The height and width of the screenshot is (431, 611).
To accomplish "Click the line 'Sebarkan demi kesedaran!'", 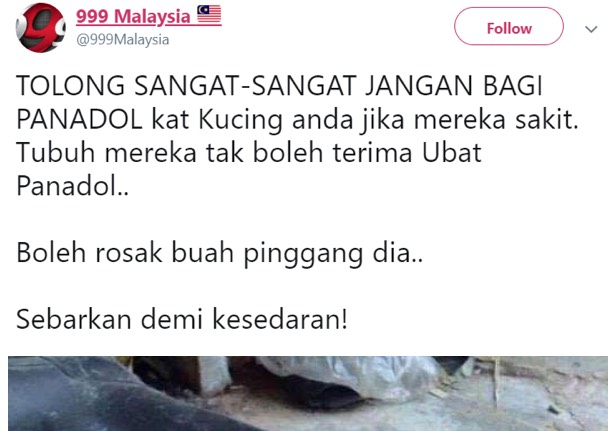I will [182, 319].
